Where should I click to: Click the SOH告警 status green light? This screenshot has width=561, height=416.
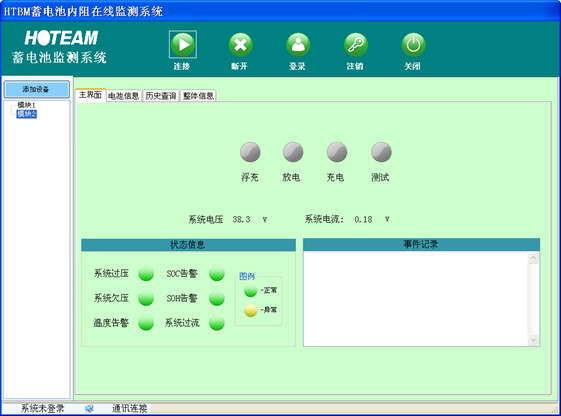[217, 298]
